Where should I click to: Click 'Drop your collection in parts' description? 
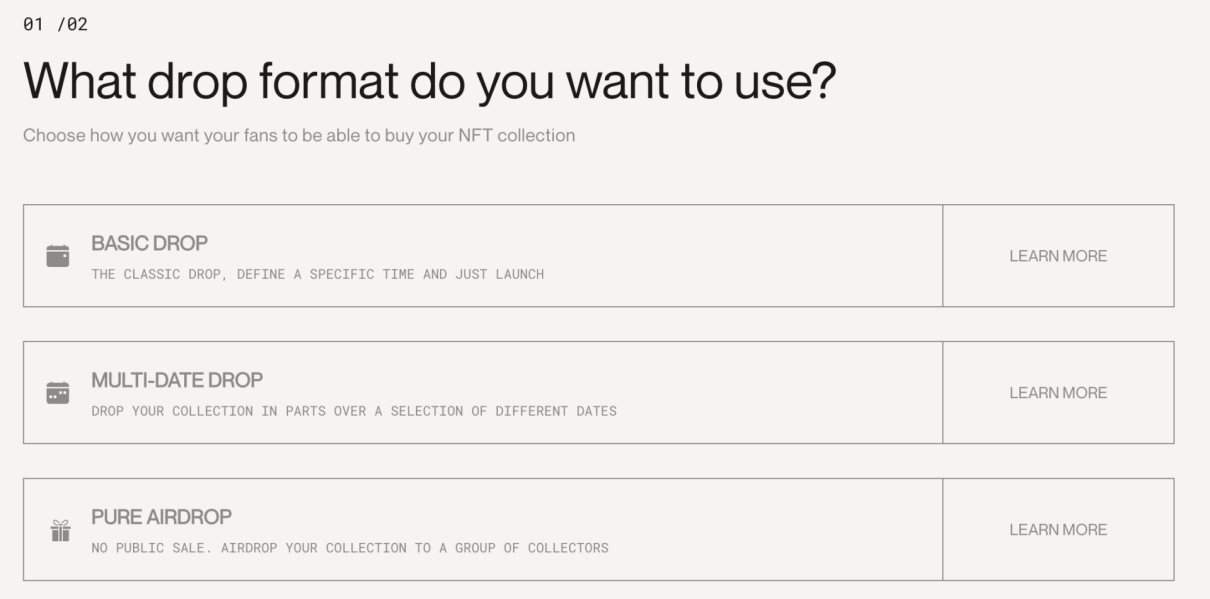353,411
